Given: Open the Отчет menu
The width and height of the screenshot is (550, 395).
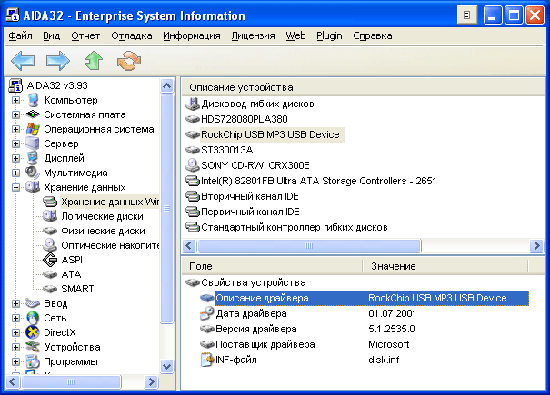Looking at the screenshot, I should click(x=86, y=36).
